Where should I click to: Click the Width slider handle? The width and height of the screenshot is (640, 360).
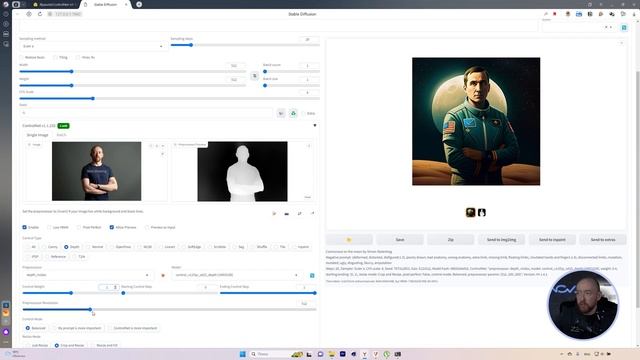tap(71, 71)
